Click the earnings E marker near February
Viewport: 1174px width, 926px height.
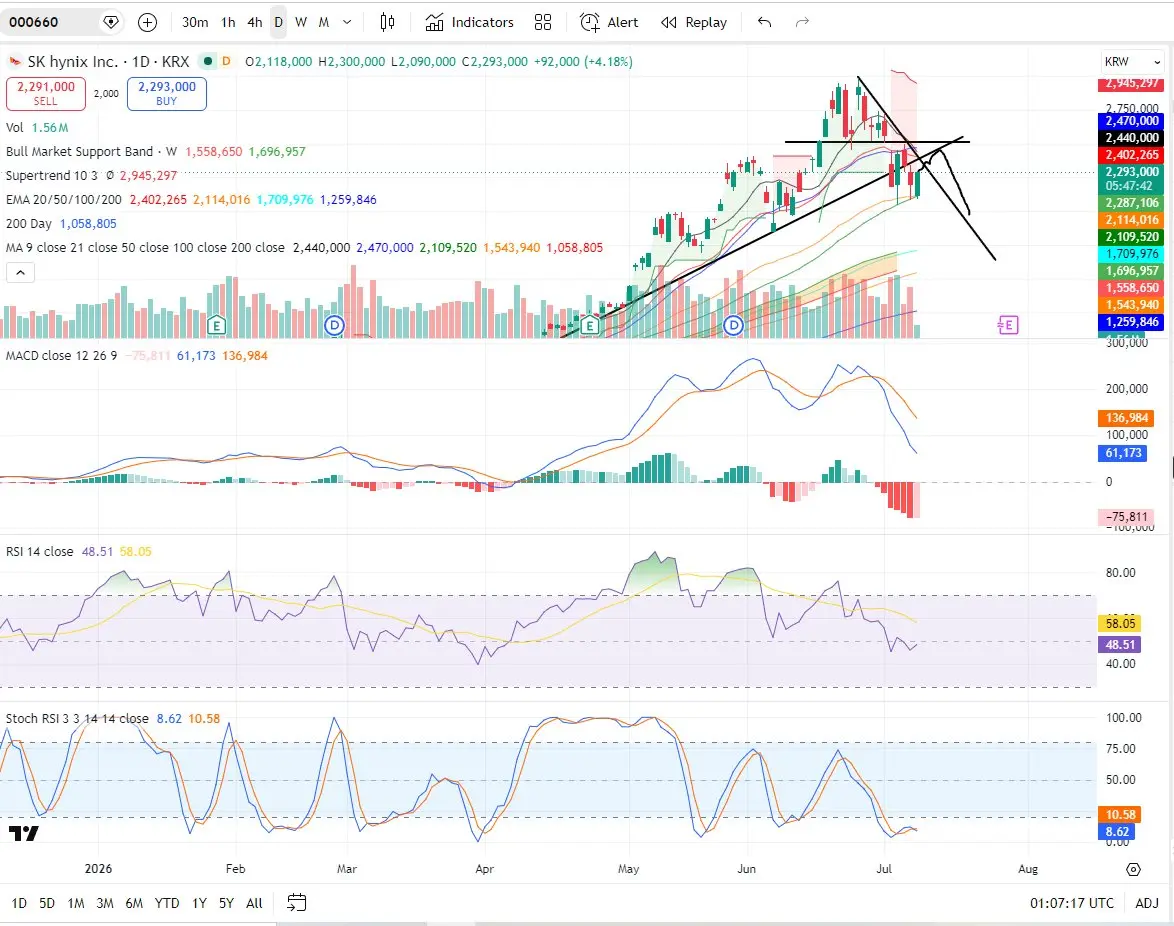tap(216, 325)
